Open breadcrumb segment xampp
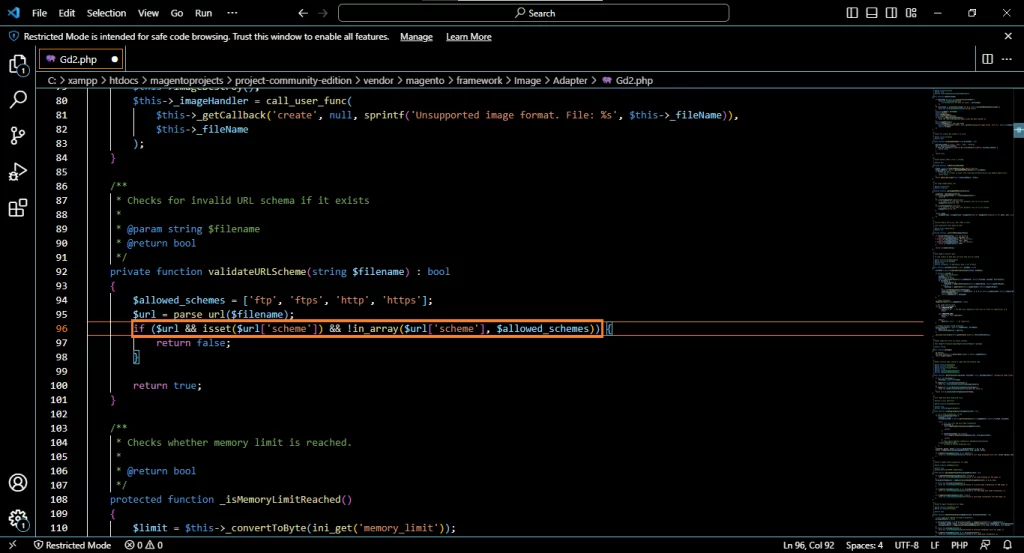1024x553 pixels. click(82, 80)
